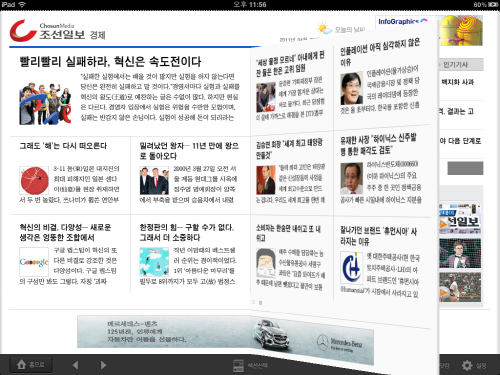The height and width of the screenshot is (375, 500).
Task: Tap the man in bow tie thumbnail
Action: click(460, 253)
